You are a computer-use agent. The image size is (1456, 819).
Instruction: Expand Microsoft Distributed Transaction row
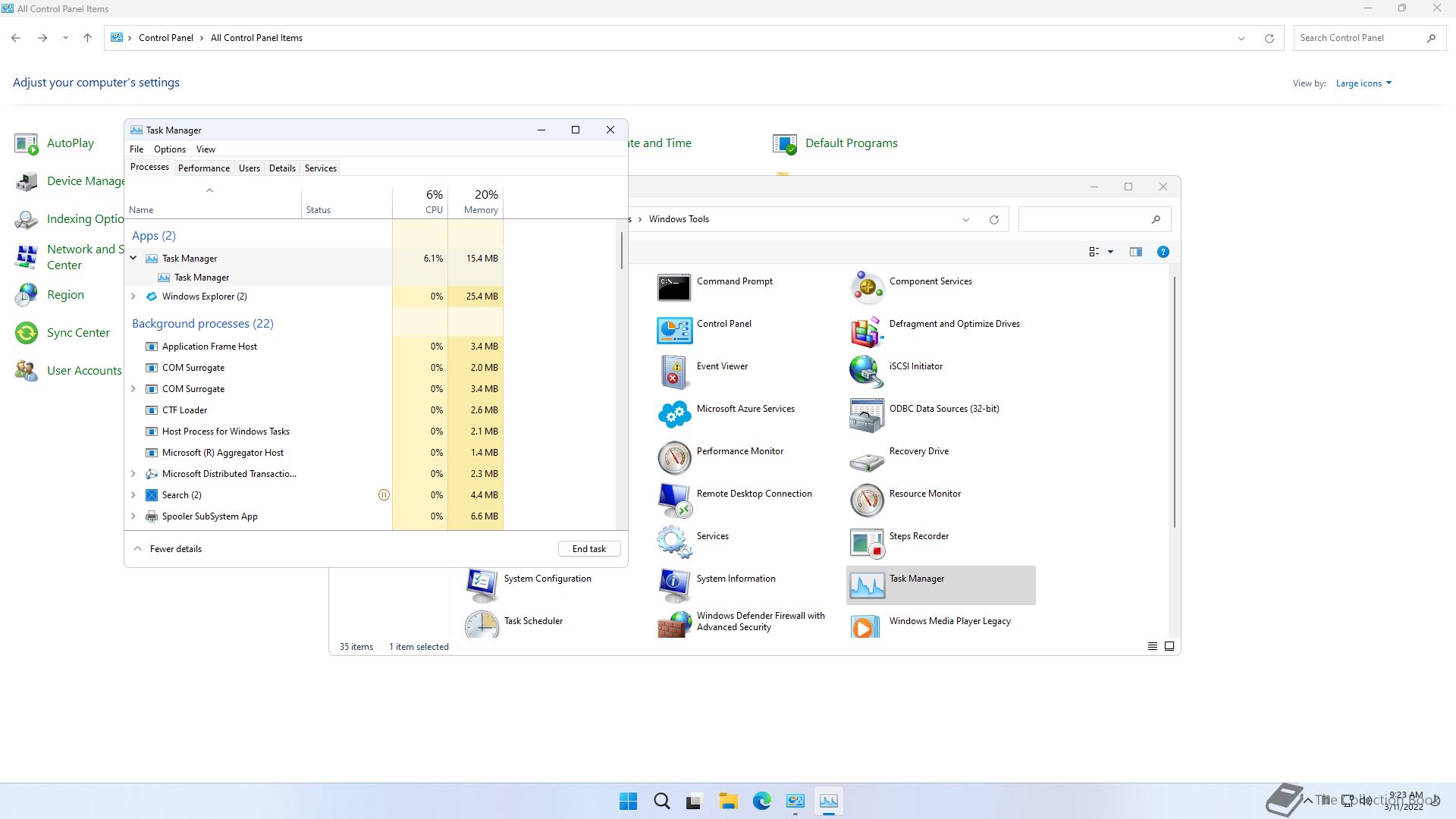133,473
